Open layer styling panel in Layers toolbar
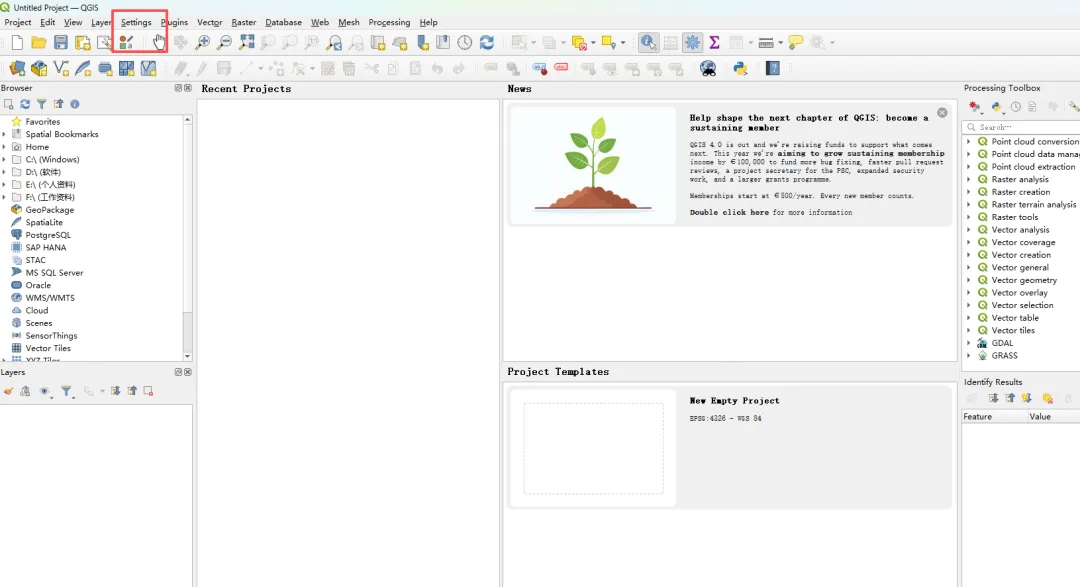 (8, 391)
